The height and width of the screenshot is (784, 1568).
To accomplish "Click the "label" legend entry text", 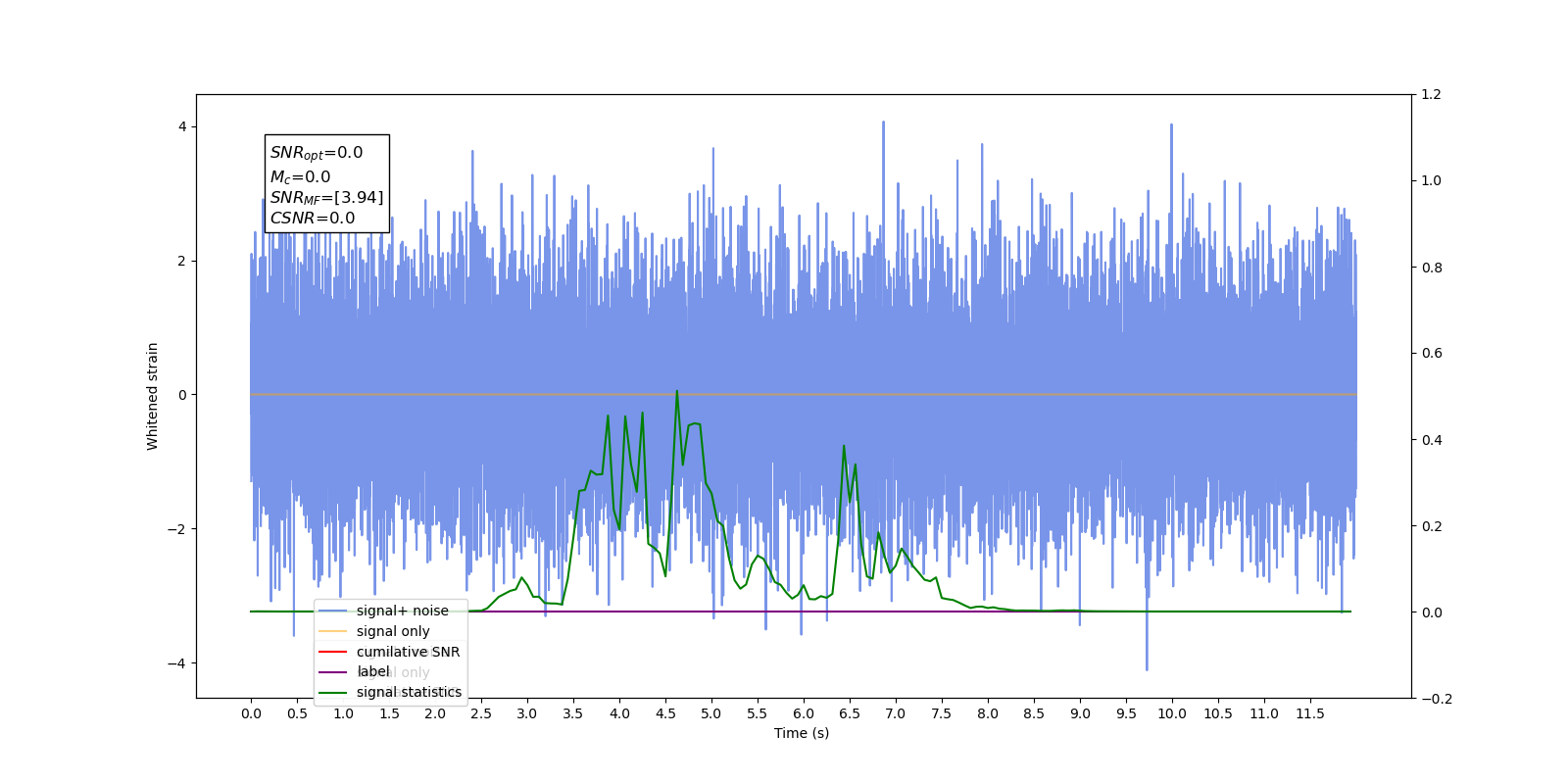I will pyautogui.click(x=373, y=671).
